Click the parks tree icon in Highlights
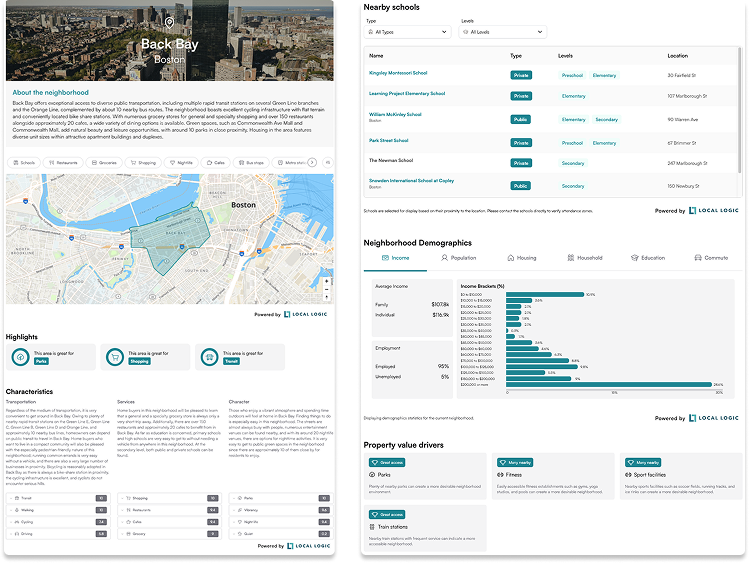This screenshot has height=563, width=749. point(21,356)
